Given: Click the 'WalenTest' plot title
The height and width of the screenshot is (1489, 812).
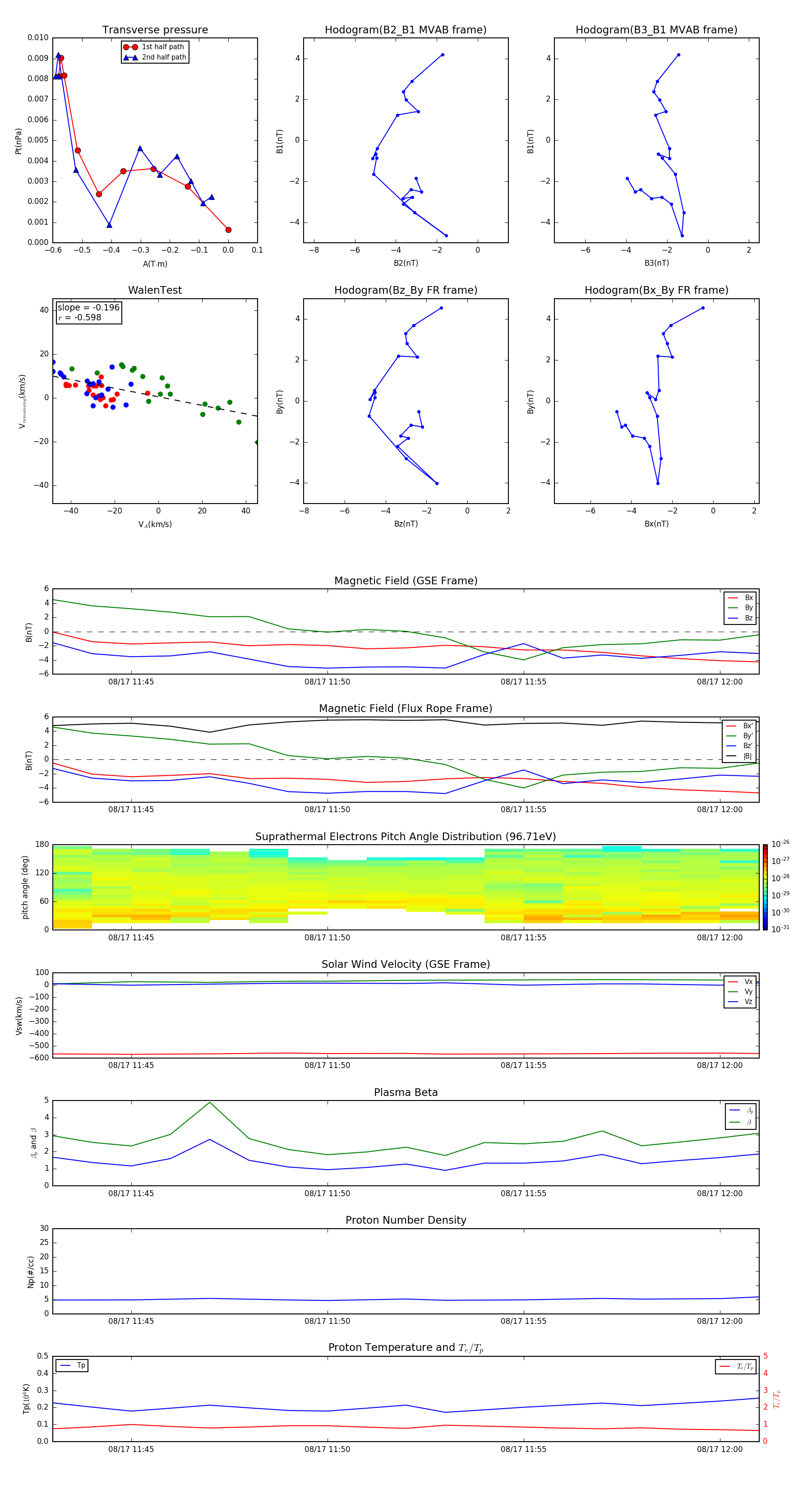Looking at the screenshot, I should coord(155,290).
